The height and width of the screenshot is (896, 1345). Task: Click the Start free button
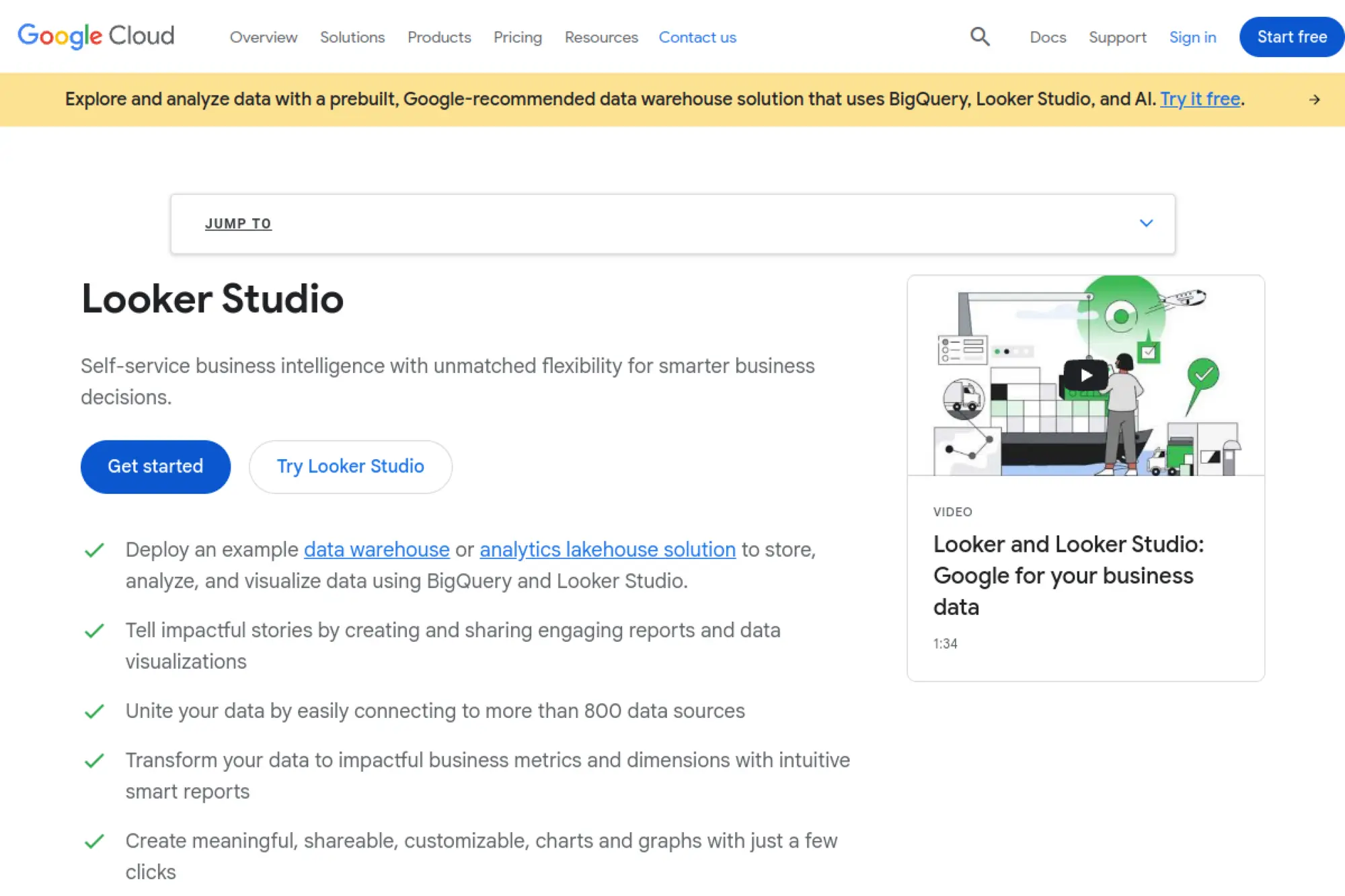1291,36
